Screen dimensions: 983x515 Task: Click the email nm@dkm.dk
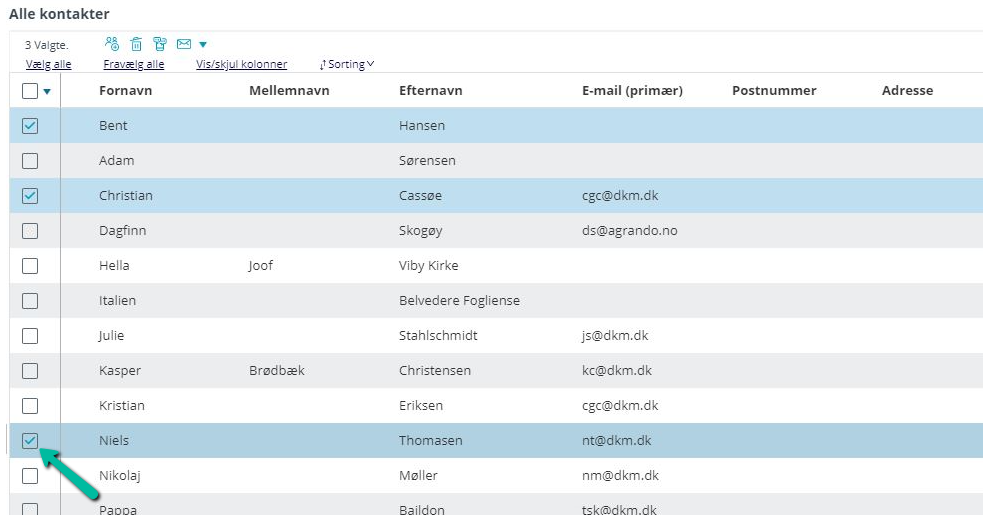620,475
